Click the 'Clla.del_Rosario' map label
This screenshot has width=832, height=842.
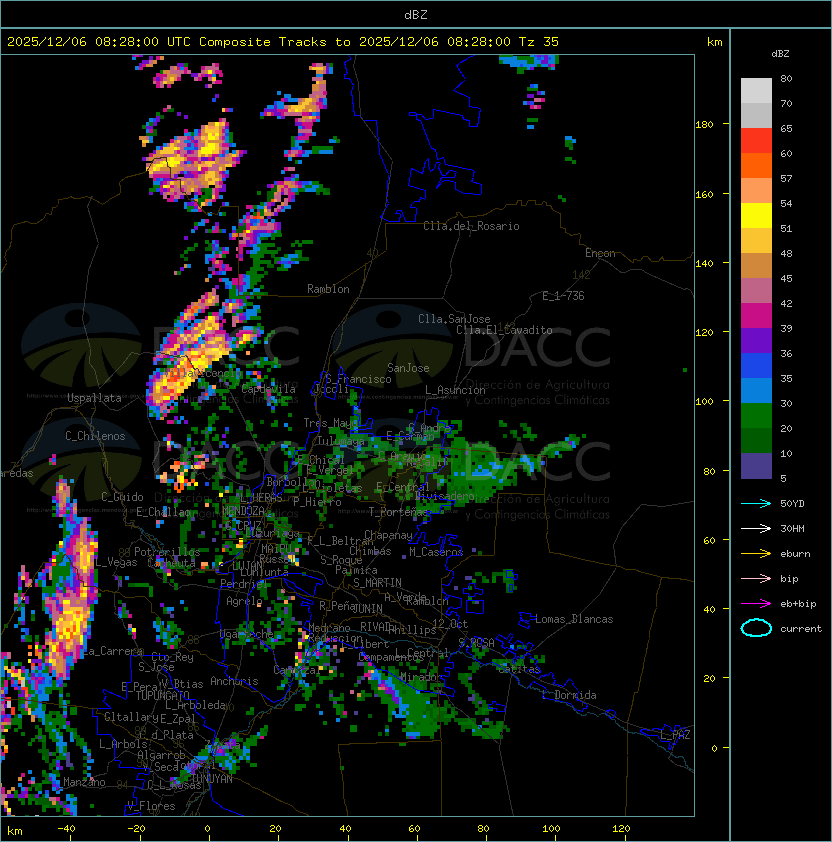click(x=471, y=226)
